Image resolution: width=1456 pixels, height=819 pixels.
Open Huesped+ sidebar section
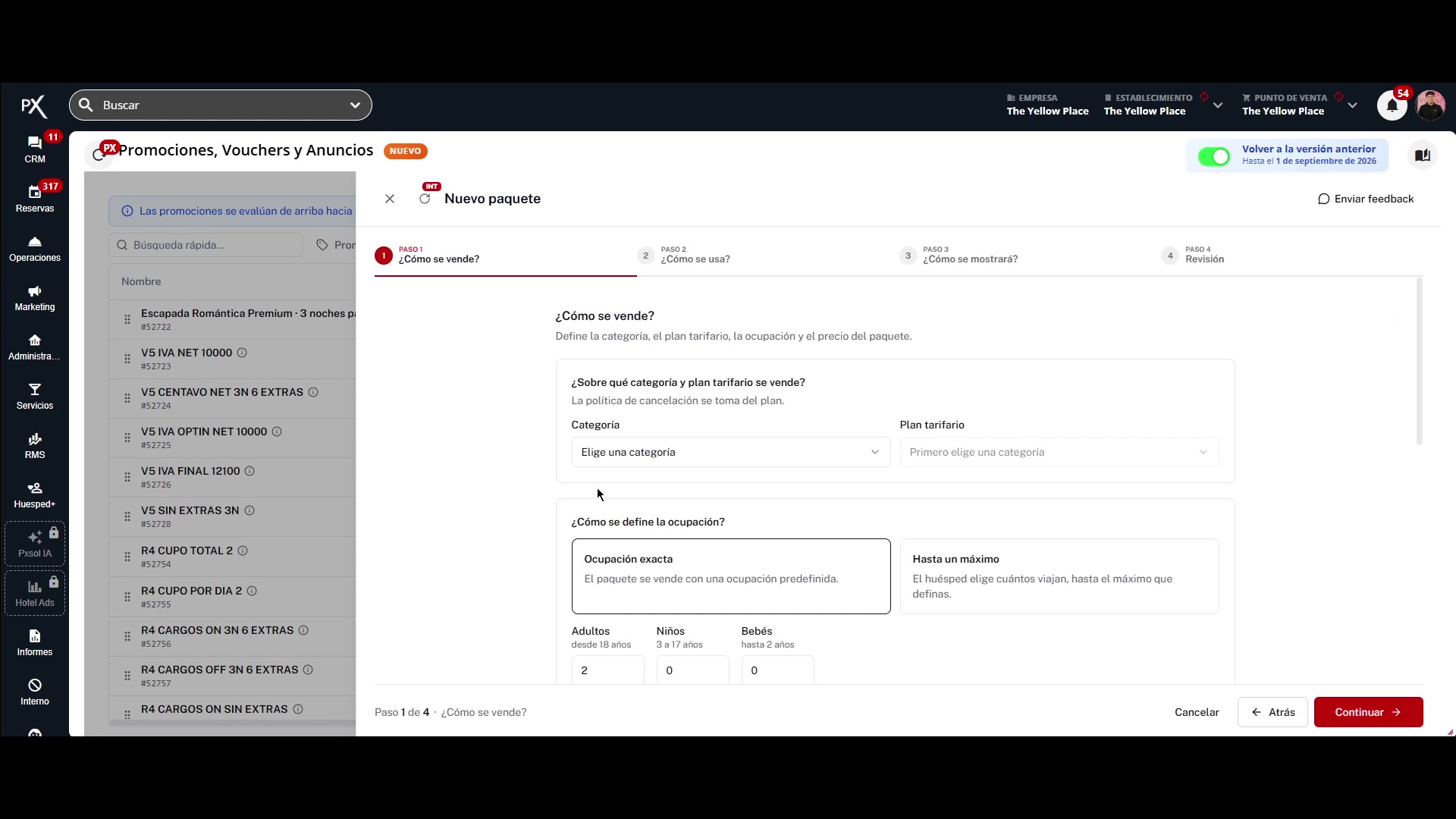35,494
